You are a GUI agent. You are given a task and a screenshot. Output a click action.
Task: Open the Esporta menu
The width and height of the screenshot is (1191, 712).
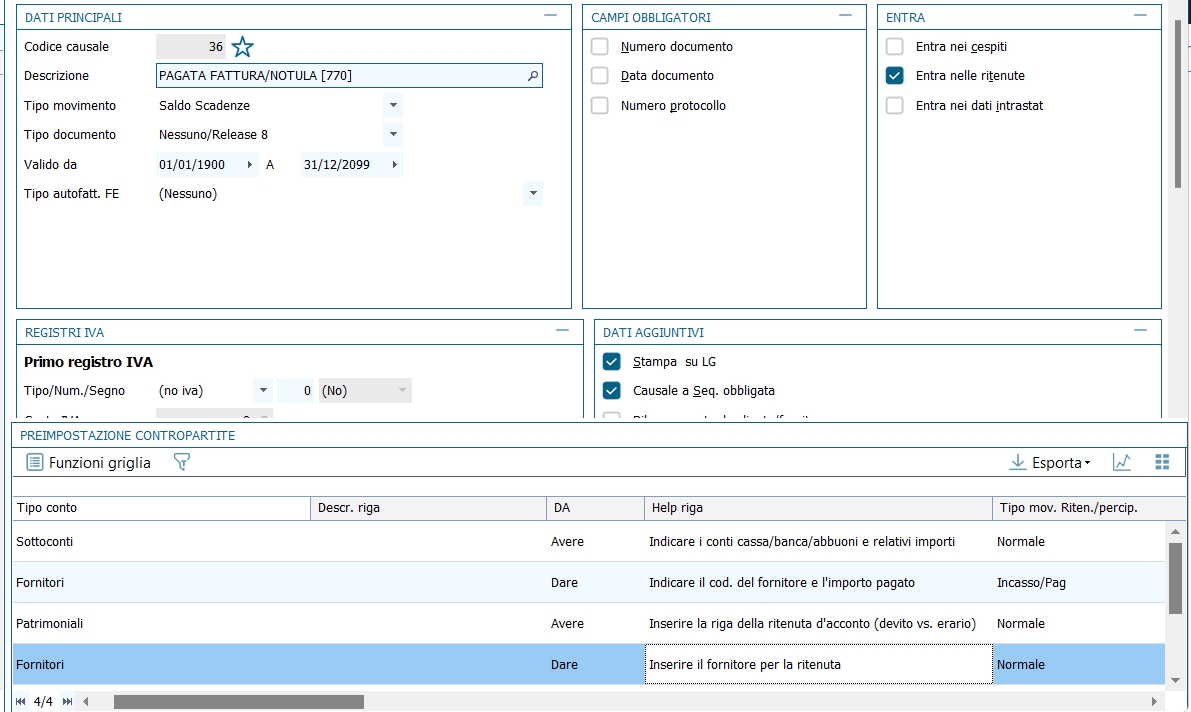click(x=1050, y=462)
